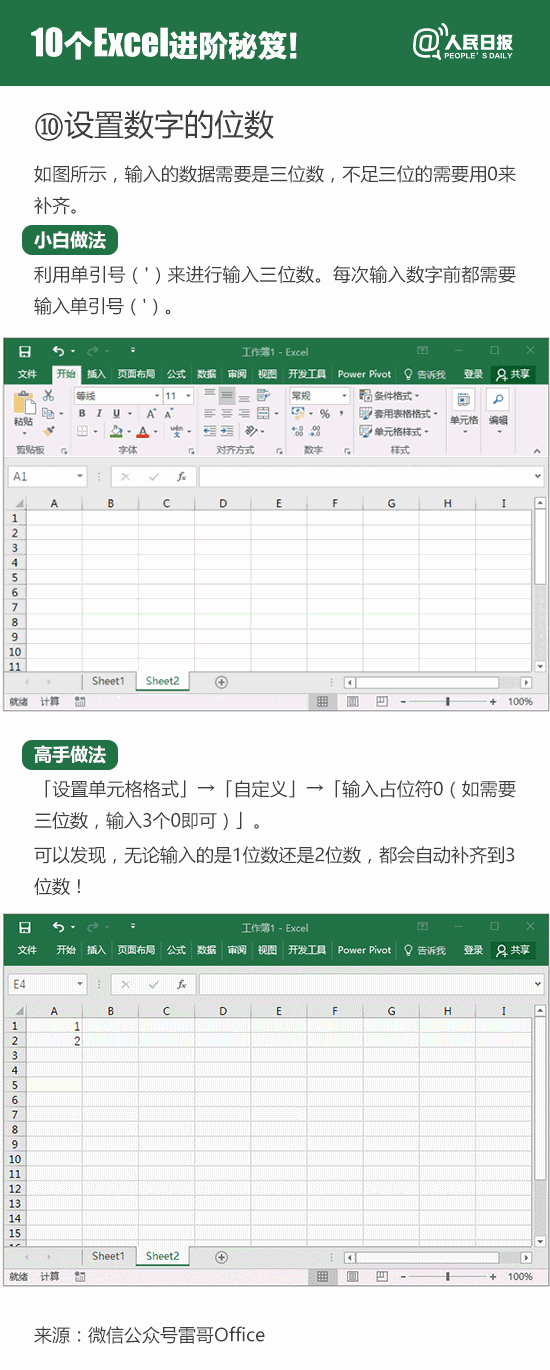Click the zoom slider in the second window

[448, 1277]
